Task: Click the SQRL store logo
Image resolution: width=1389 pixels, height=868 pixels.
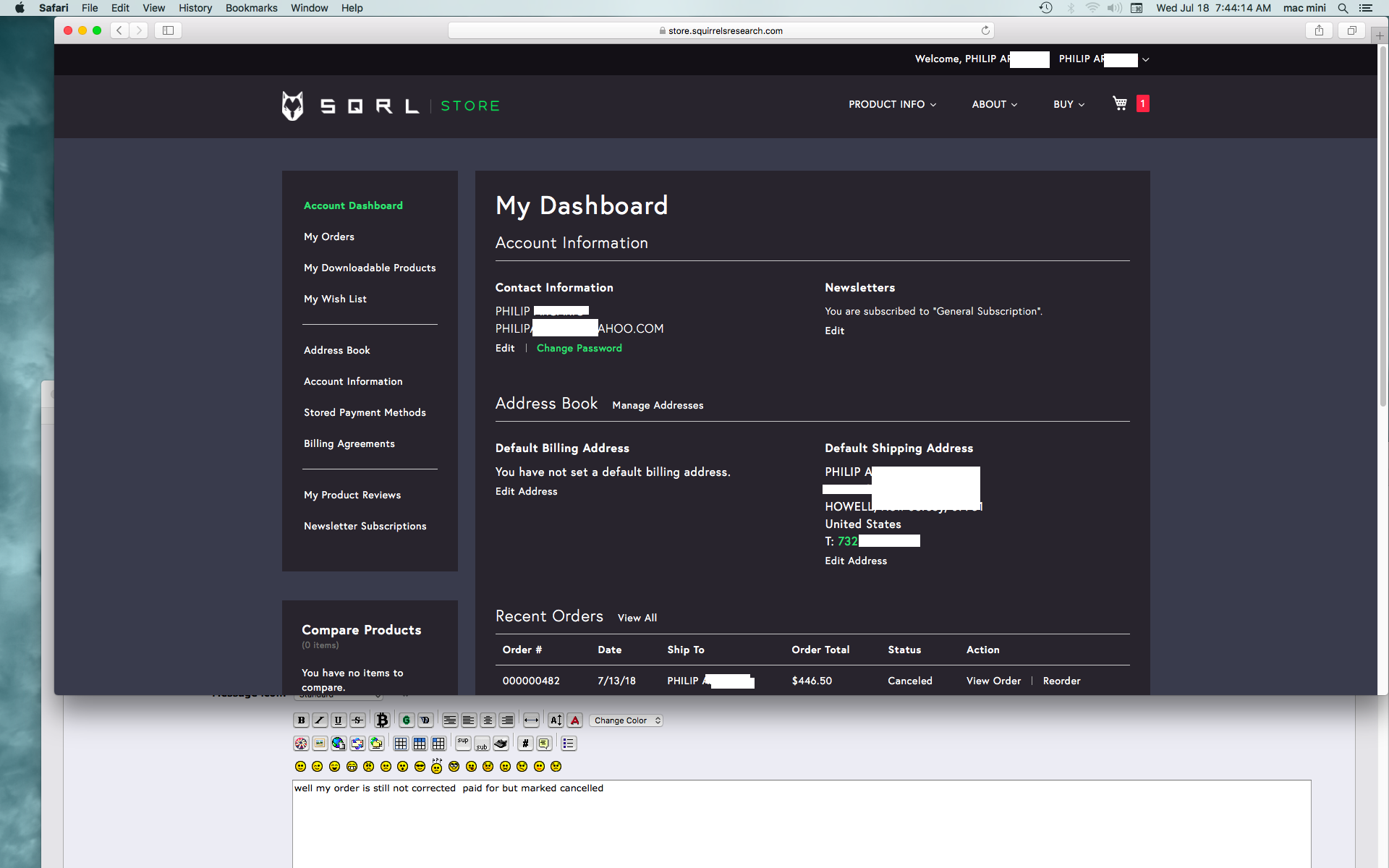Action: [391, 106]
